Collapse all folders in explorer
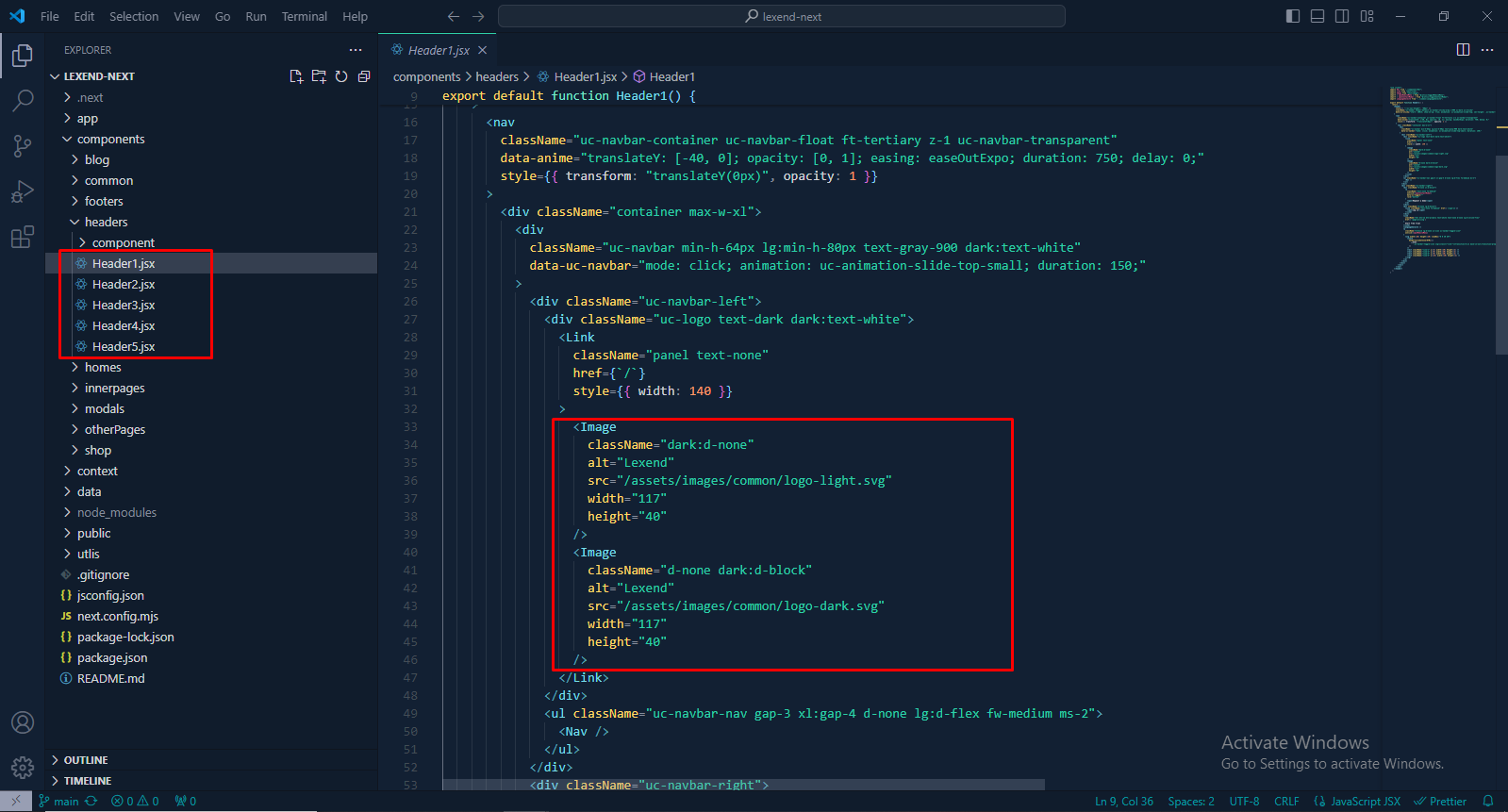This screenshot has height=812, width=1508. (364, 76)
